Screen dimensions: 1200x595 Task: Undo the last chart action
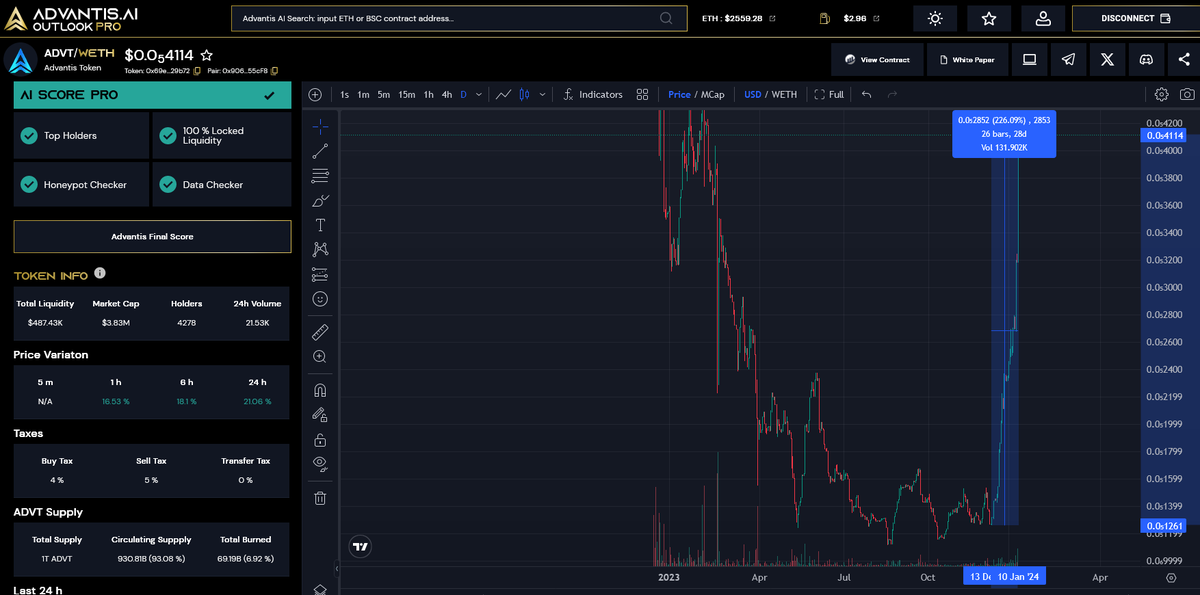point(867,95)
